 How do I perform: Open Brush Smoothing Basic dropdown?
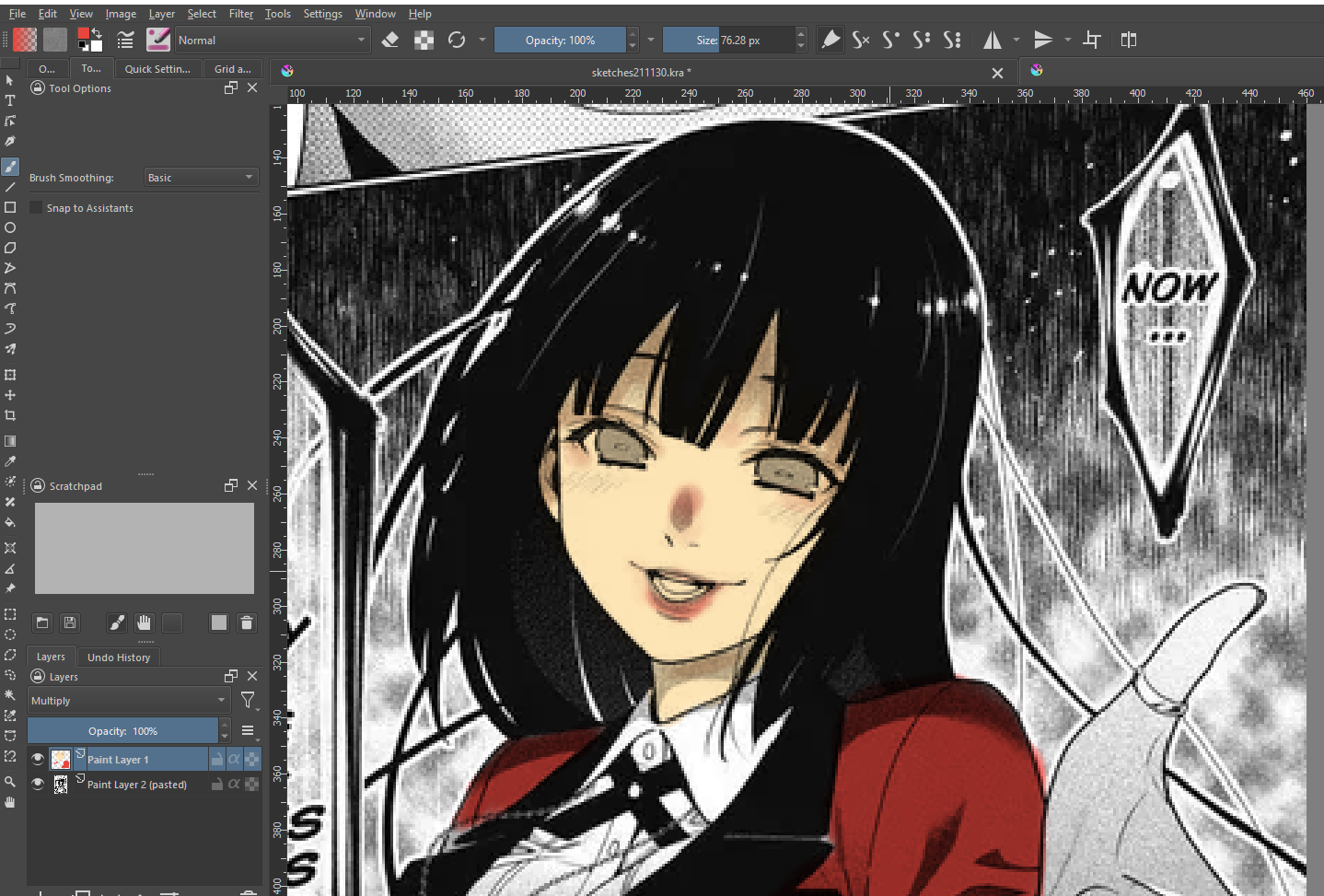201,178
